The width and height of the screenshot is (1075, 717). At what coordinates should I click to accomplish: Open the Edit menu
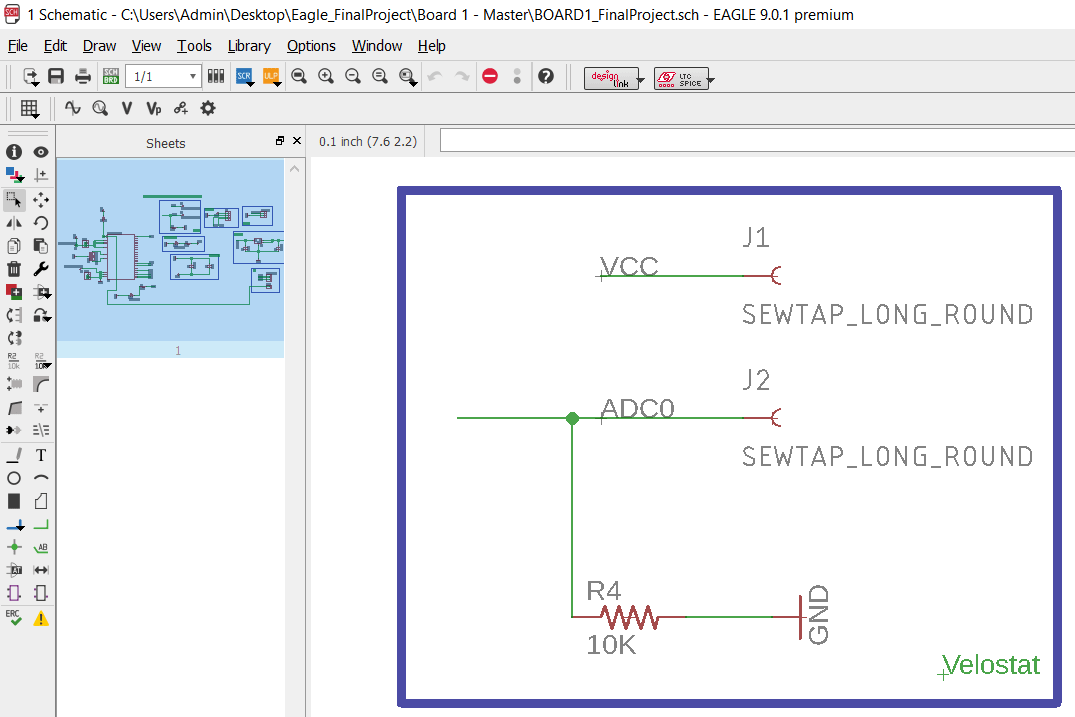(55, 46)
